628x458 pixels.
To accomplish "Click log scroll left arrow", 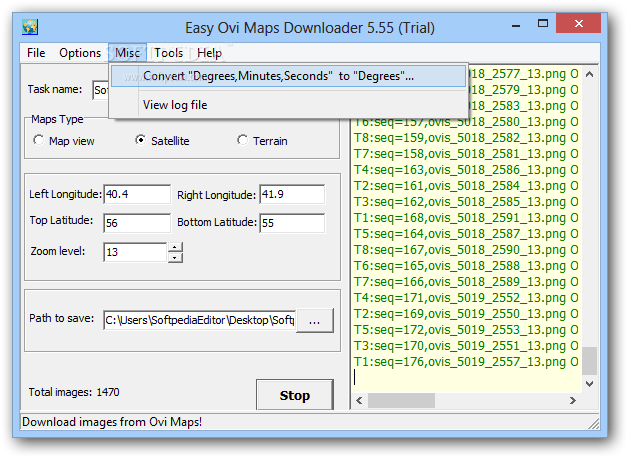I will tap(359, 400).
